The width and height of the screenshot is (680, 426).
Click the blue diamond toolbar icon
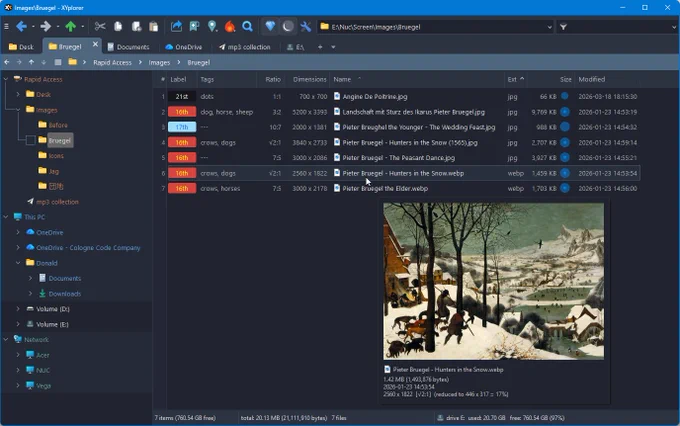(x=270, y=27)
